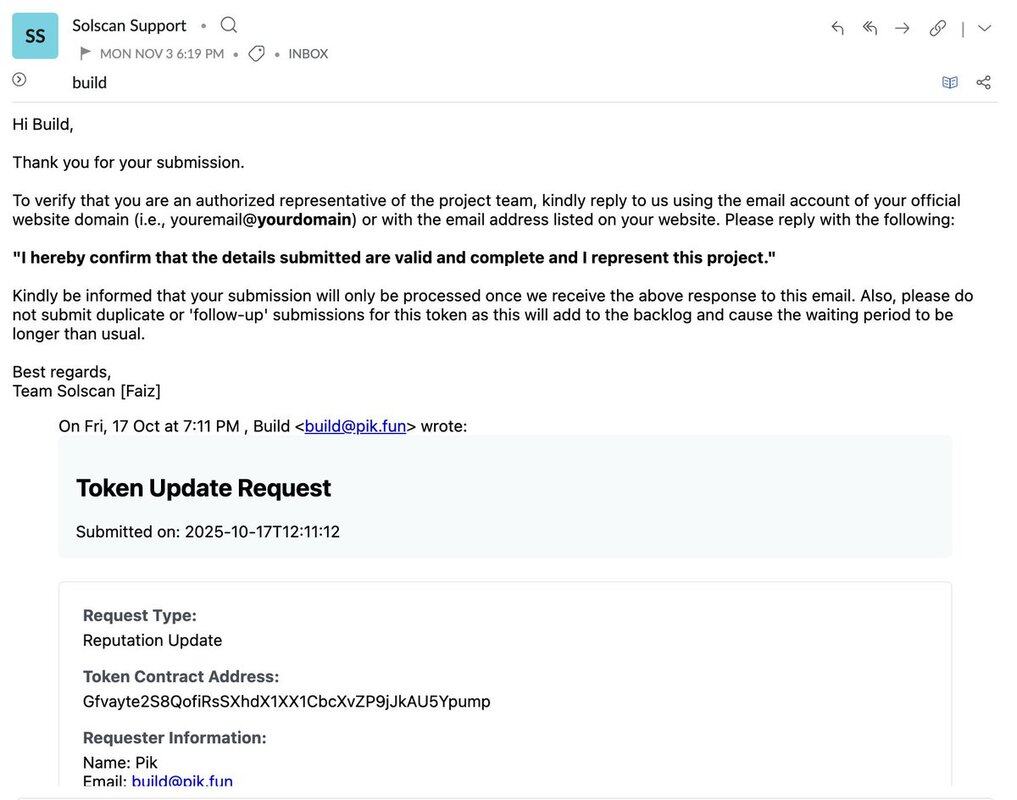Click the share icon beside subject
The width and height of the screenshot is (1017, 800).
pos(983,82)
